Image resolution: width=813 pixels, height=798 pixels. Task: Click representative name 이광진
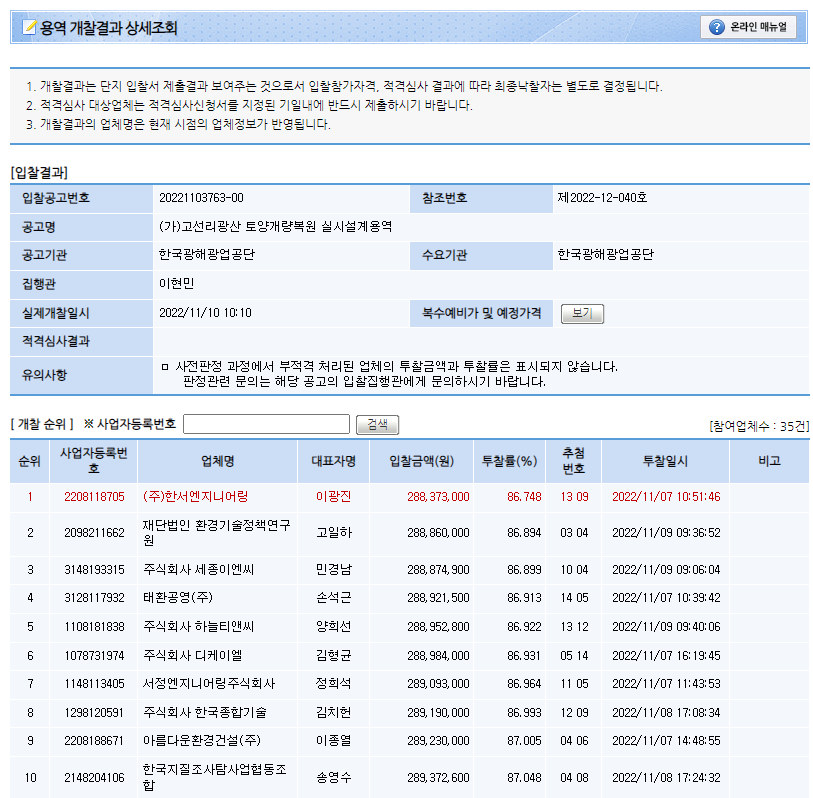click(333, 497)
